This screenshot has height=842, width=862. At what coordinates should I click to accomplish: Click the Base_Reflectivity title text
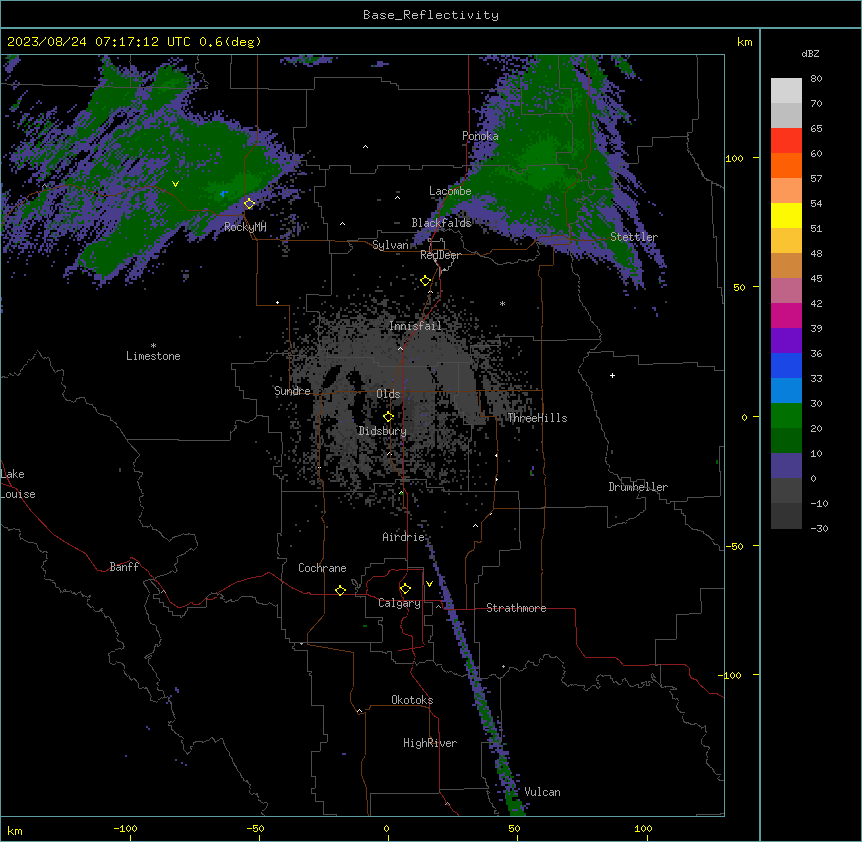click(431, 15)
